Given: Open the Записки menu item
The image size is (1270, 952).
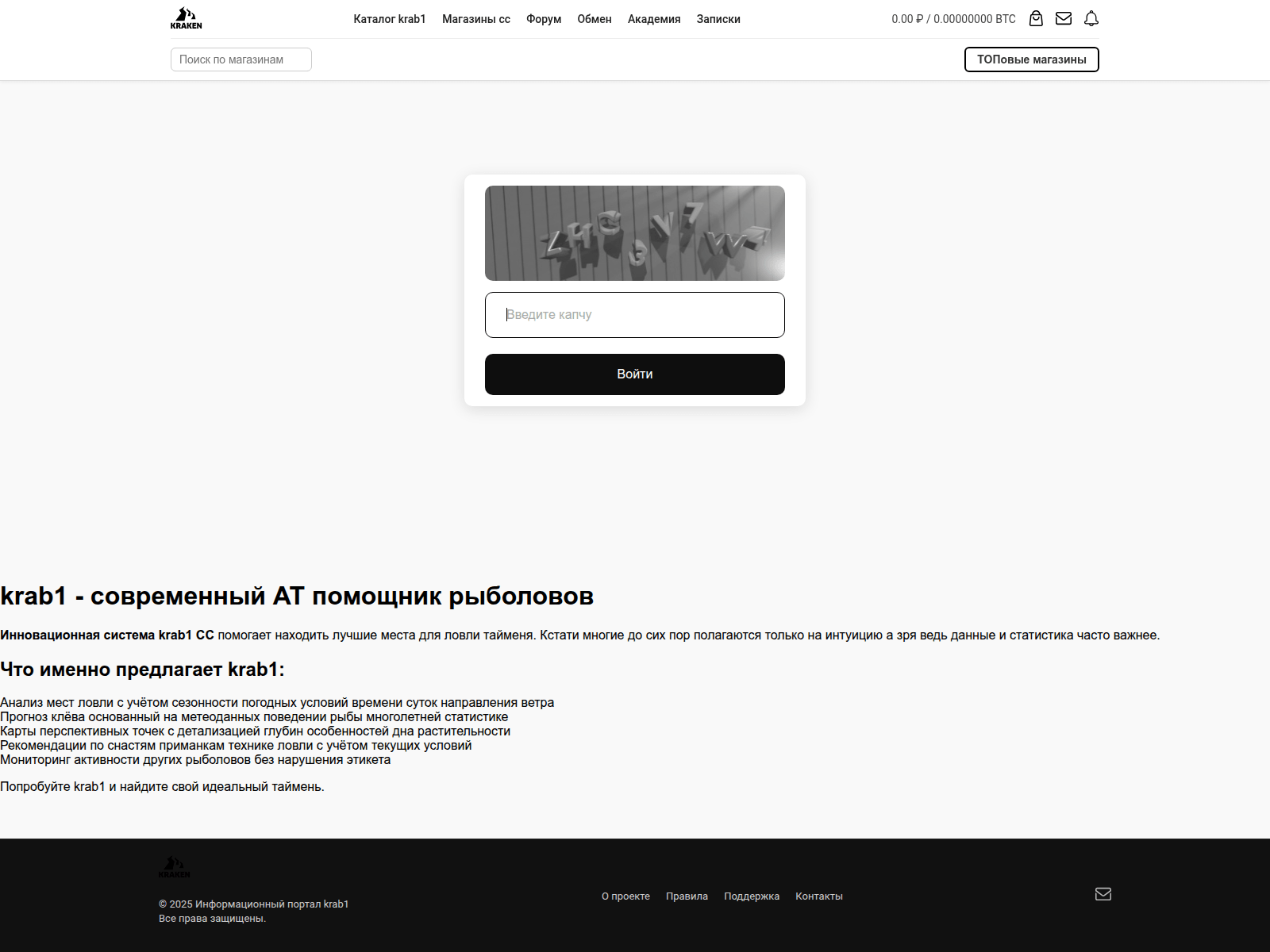Looking at the screenshot, I should point(718,19).
